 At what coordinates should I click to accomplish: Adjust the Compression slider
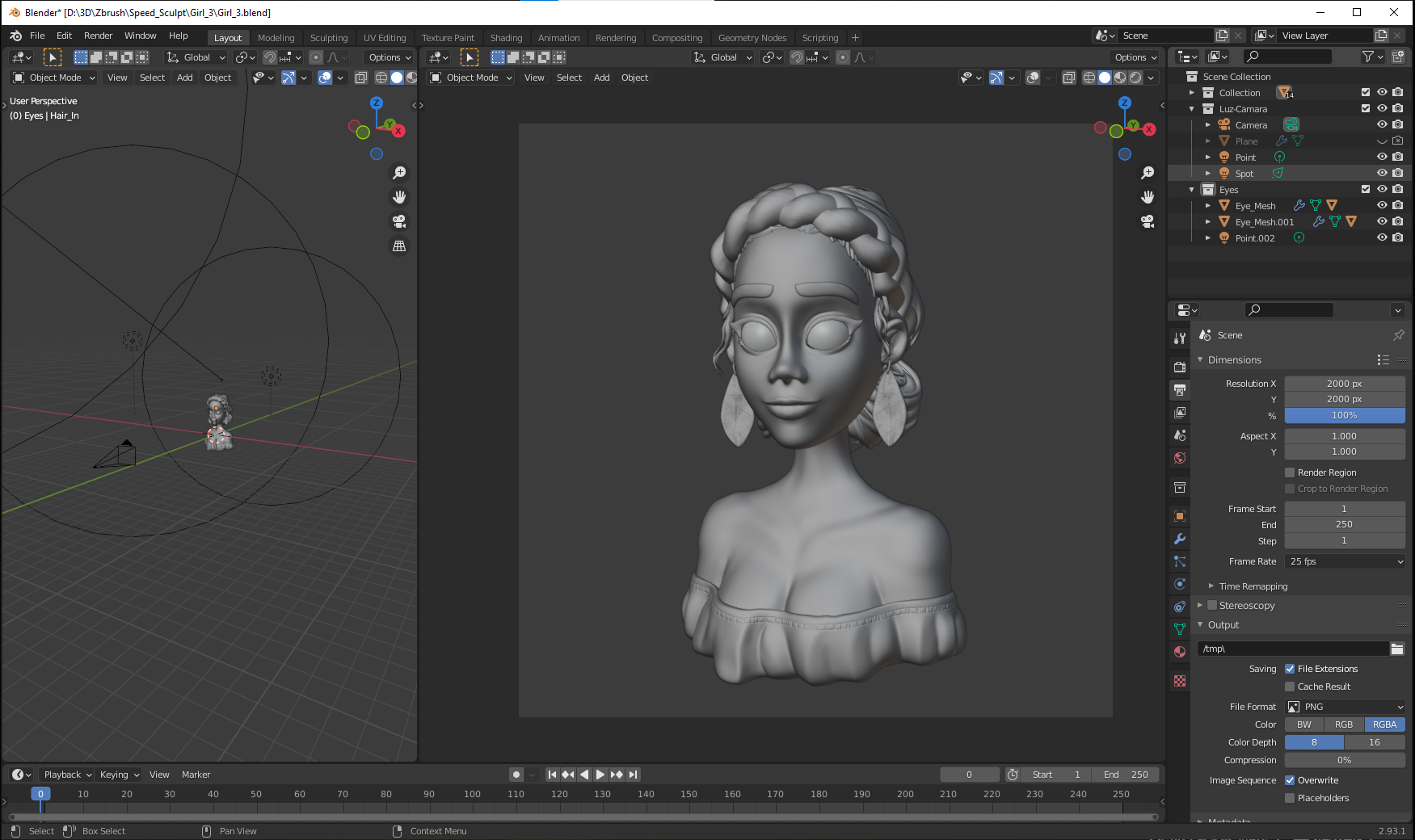[1345, 760]
